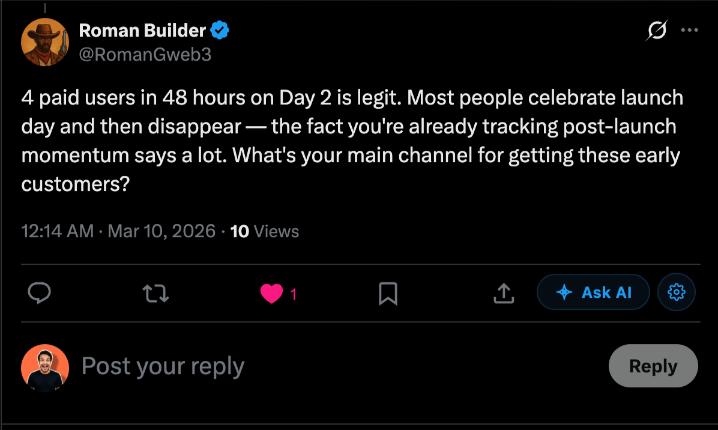Click the reply speech bubble icon
Viewport: 718px width, 430px height.
click(40, 293)
